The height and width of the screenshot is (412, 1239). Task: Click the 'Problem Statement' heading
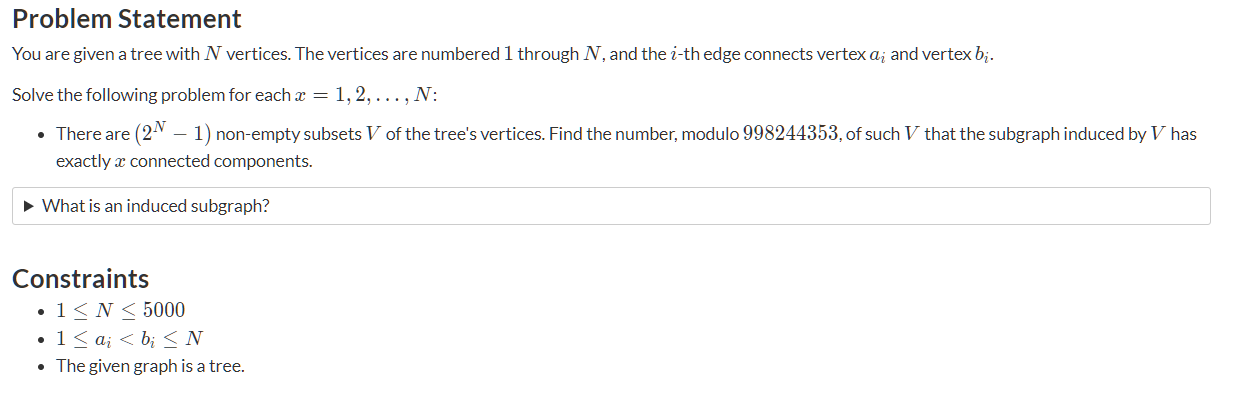tap(127, 19)
